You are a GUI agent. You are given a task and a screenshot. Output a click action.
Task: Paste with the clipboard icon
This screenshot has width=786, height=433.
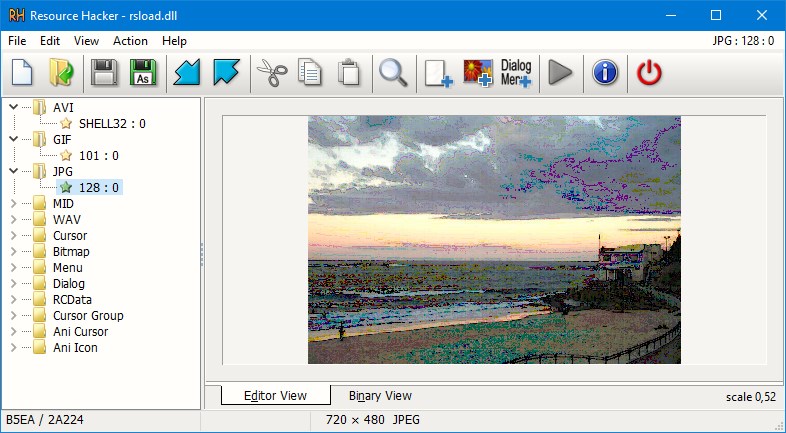348,73
